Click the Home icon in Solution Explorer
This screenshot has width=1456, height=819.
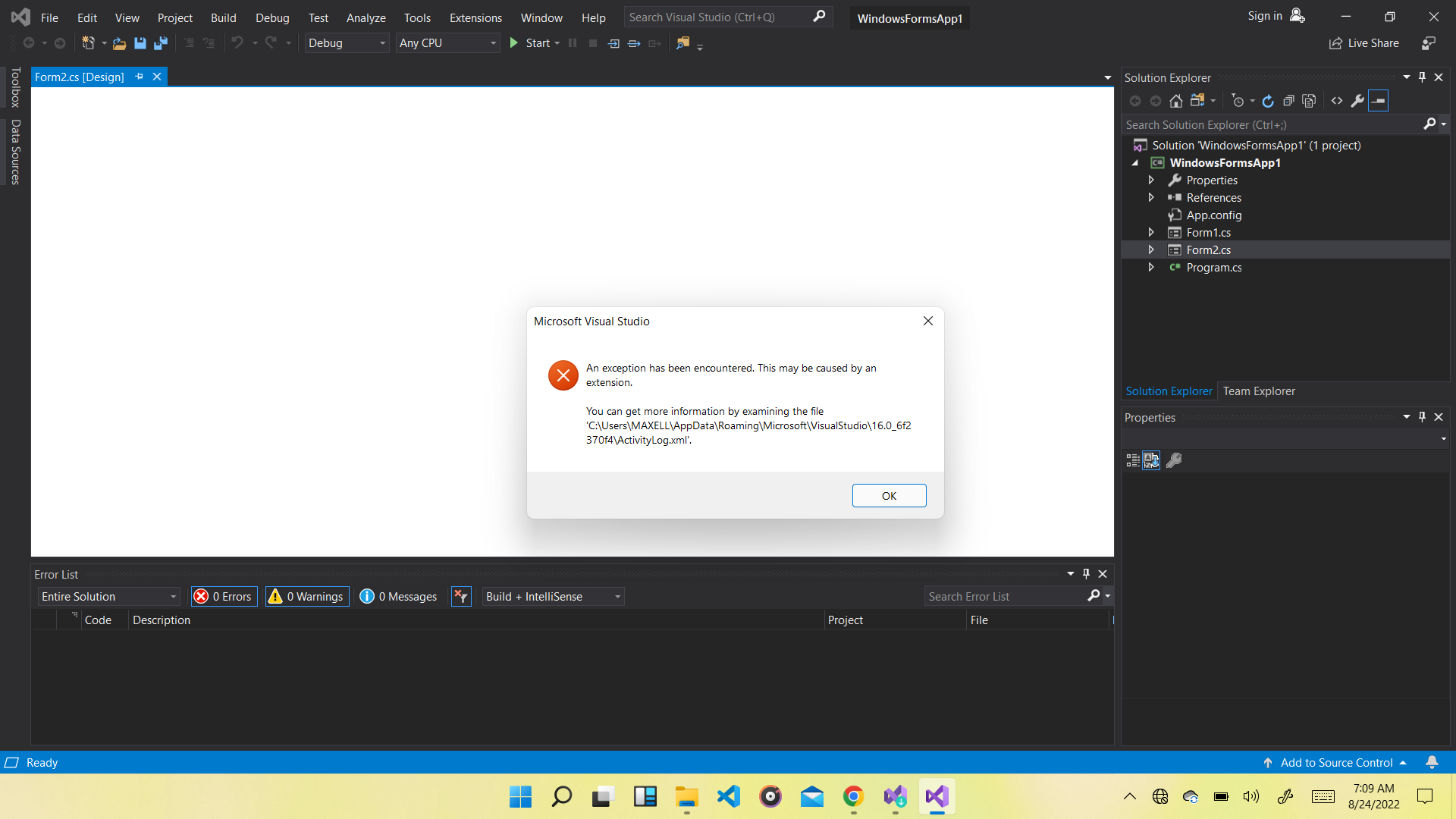point(1175,101)
